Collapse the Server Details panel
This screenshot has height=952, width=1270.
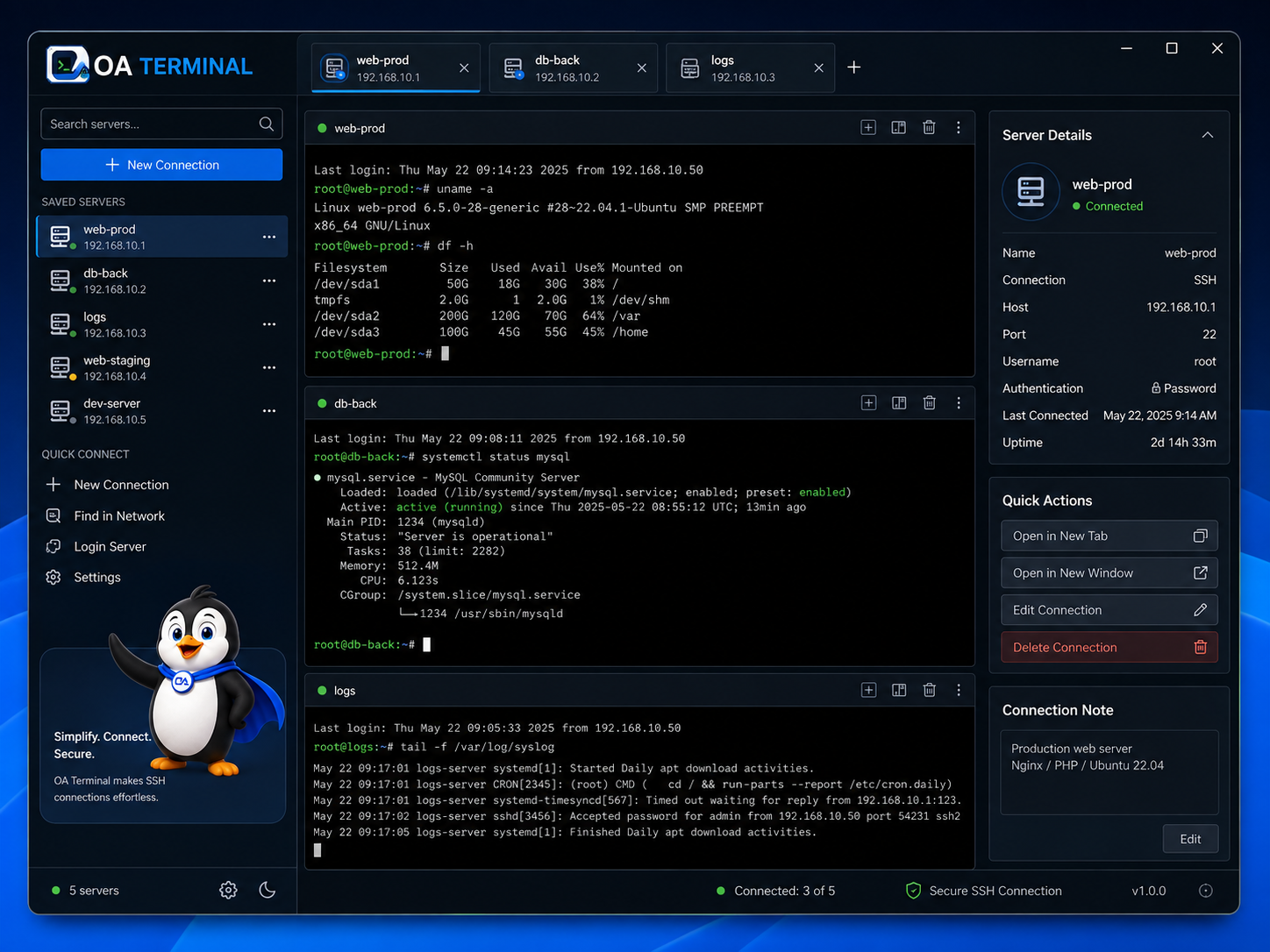point(1208,135)
